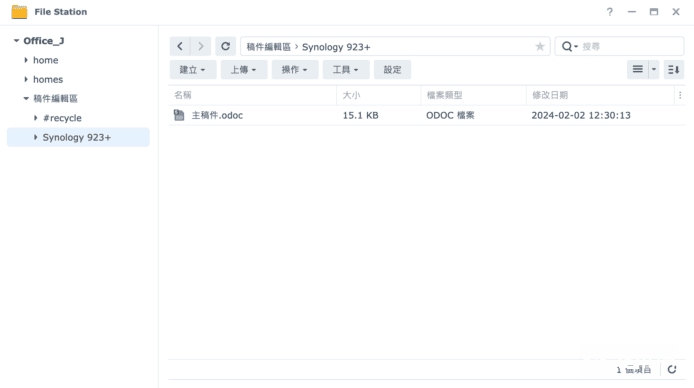This screenshot has width=694, height=388.
Task: Add folder to favorites with the star icon
Action: click(x=540, y=46)
